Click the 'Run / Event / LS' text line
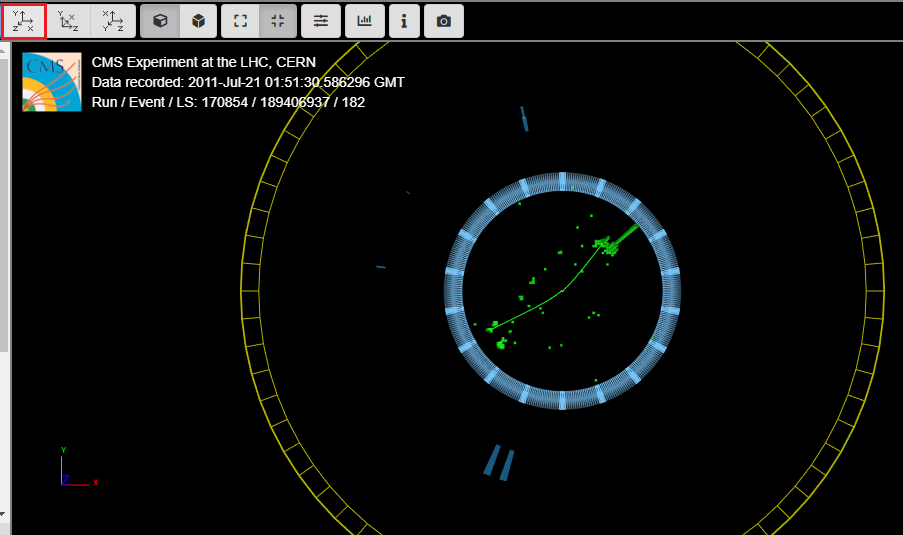The height and width of the screenshot is (535, 903). click(228, 103)
